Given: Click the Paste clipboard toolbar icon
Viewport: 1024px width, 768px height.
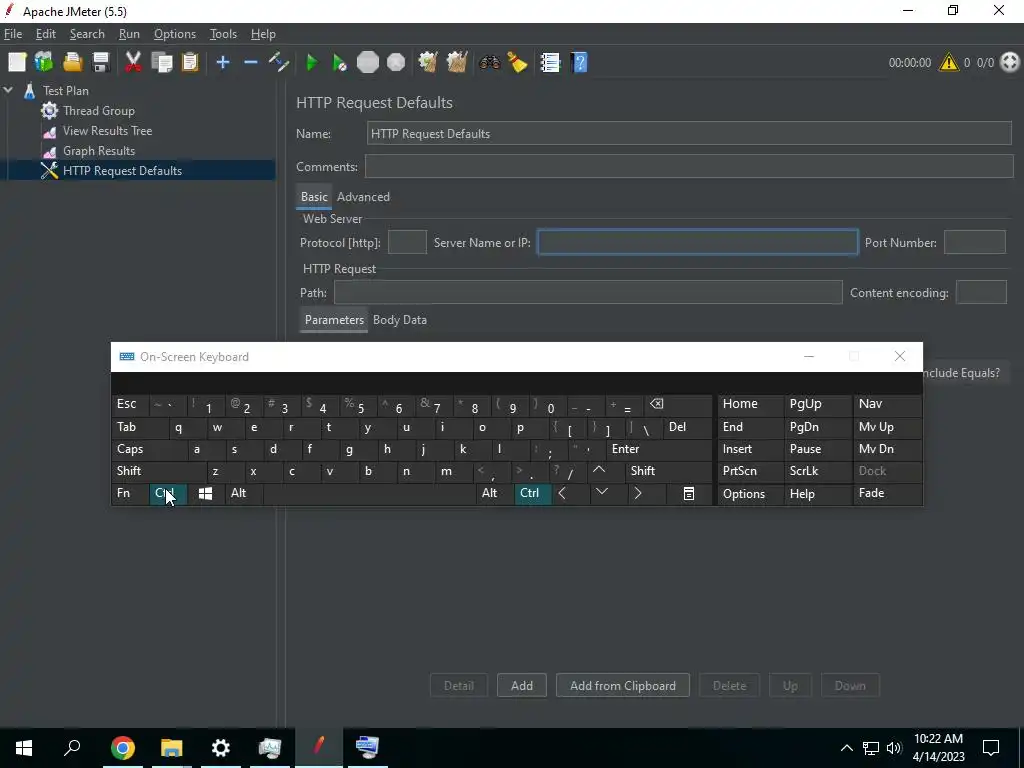Looking at the screenshot, I should (x=189, y=63).
